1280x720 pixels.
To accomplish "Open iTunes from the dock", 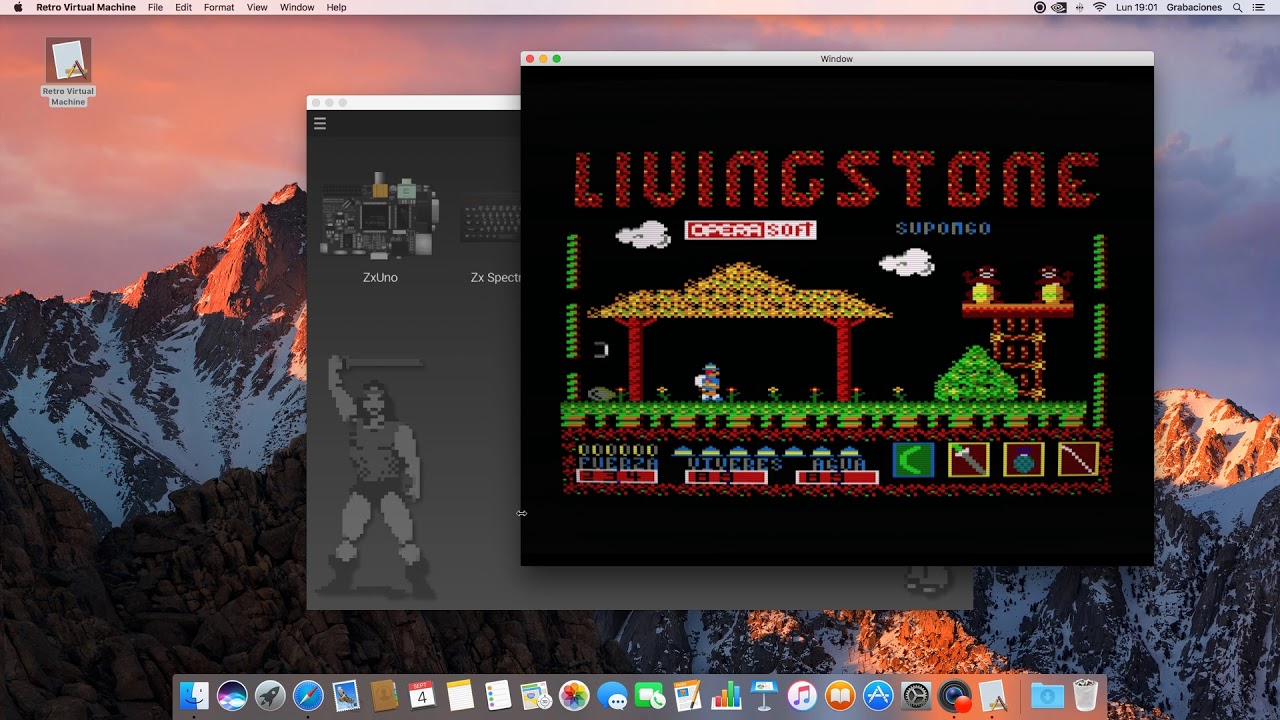I will (802, 695).
